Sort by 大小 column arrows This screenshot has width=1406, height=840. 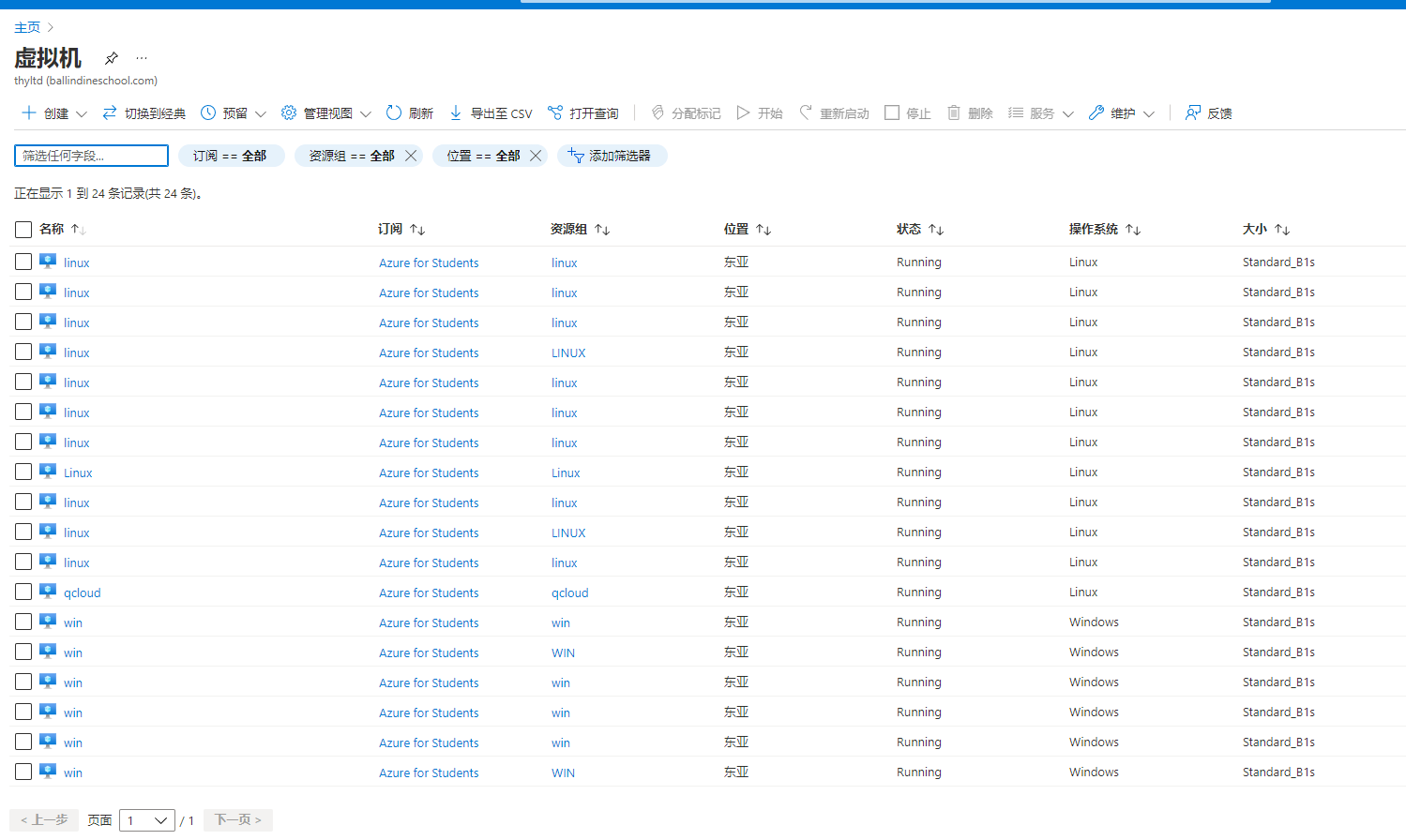(x=1282, y=230)
